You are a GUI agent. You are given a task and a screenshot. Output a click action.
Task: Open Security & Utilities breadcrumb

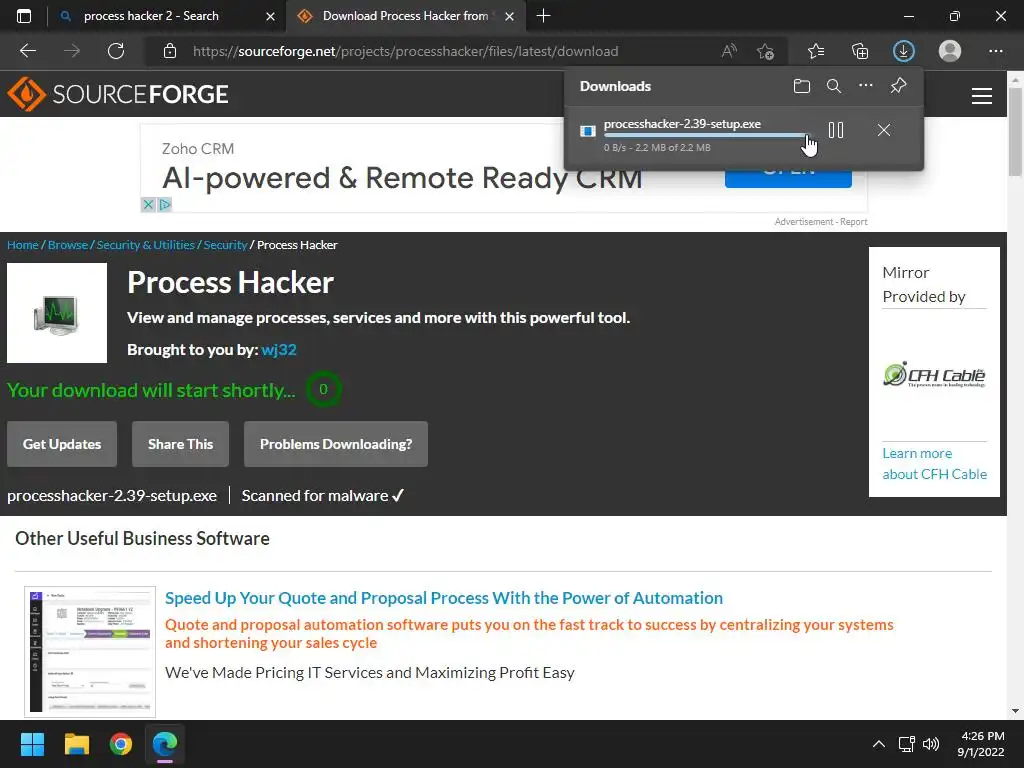coord(146,245)
